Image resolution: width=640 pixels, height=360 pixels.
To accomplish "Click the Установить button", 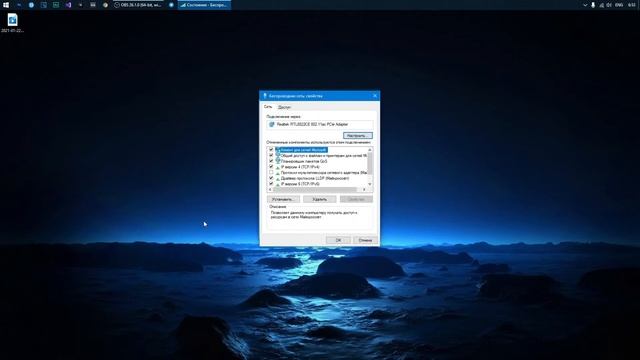I will tap(283, 199).
